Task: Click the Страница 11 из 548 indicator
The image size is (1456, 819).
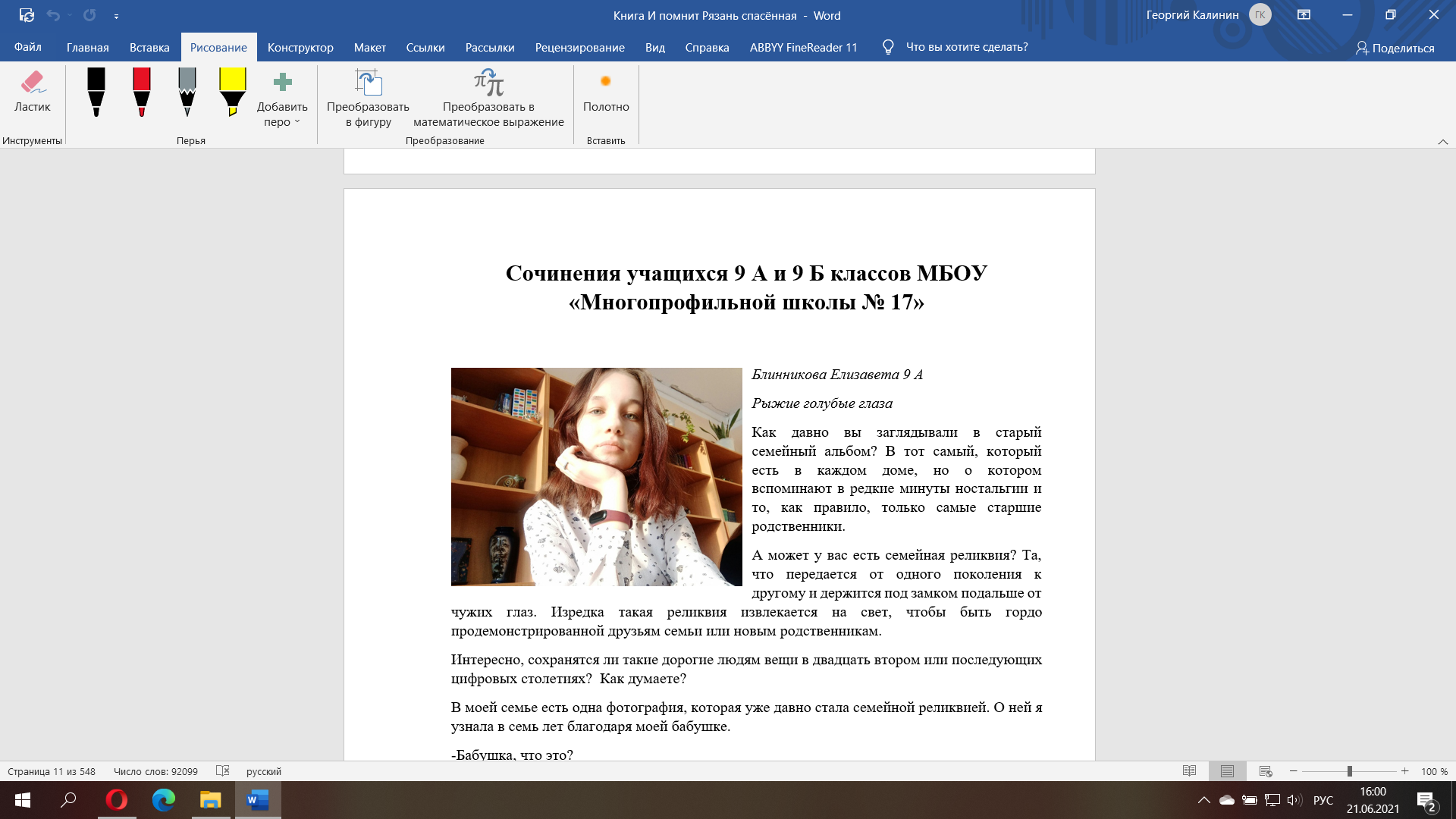Action: pos(52,771)
